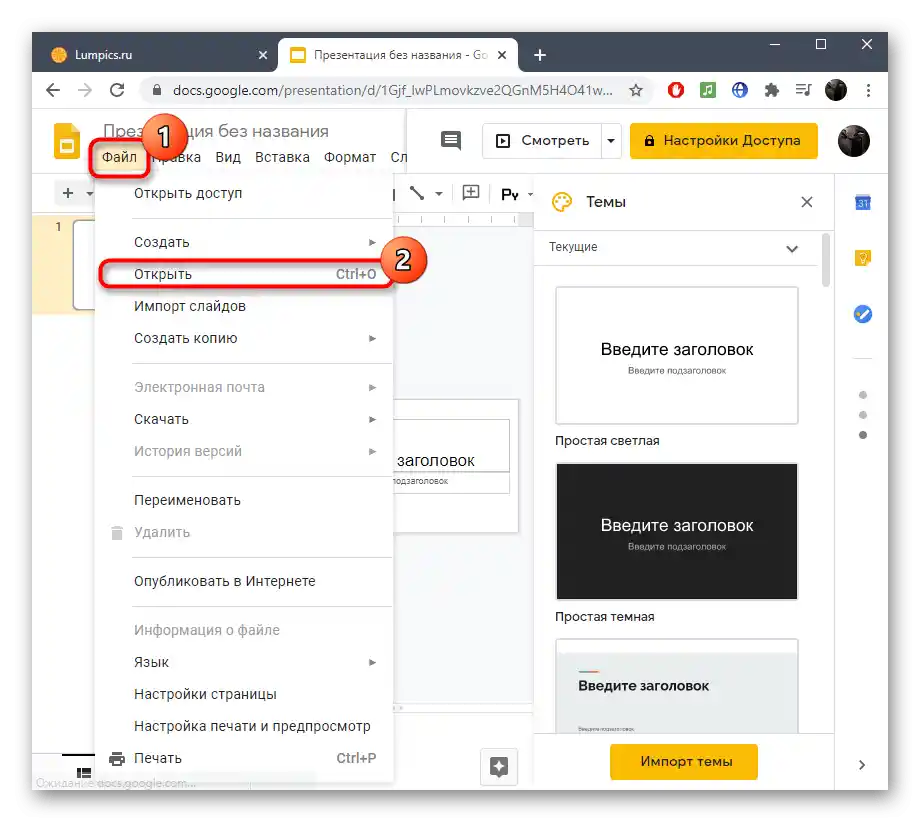920x822 pixels.
Task: Select the line tool in toolbar
Action: [x=417, y=193]
